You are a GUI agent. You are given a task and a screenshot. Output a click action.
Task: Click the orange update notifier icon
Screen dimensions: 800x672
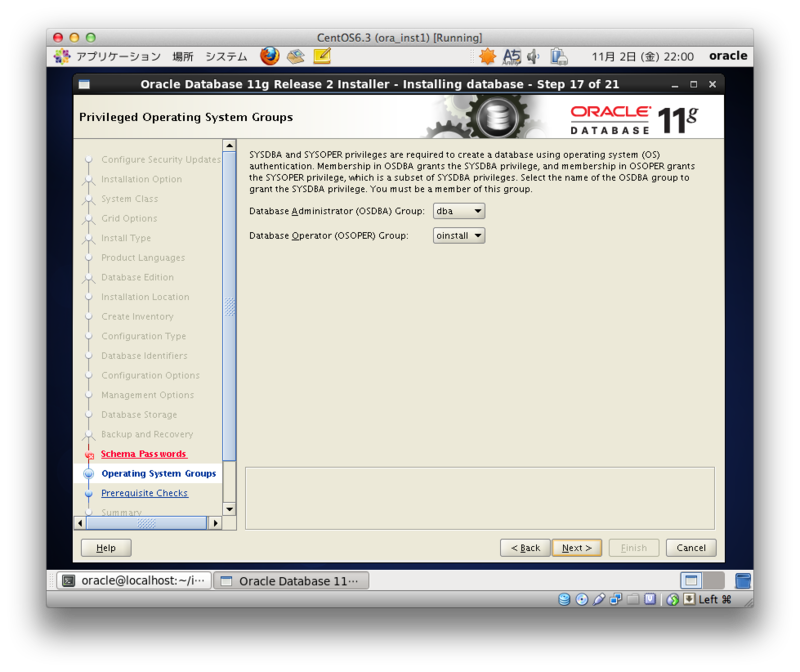click(x=487, y=56)
